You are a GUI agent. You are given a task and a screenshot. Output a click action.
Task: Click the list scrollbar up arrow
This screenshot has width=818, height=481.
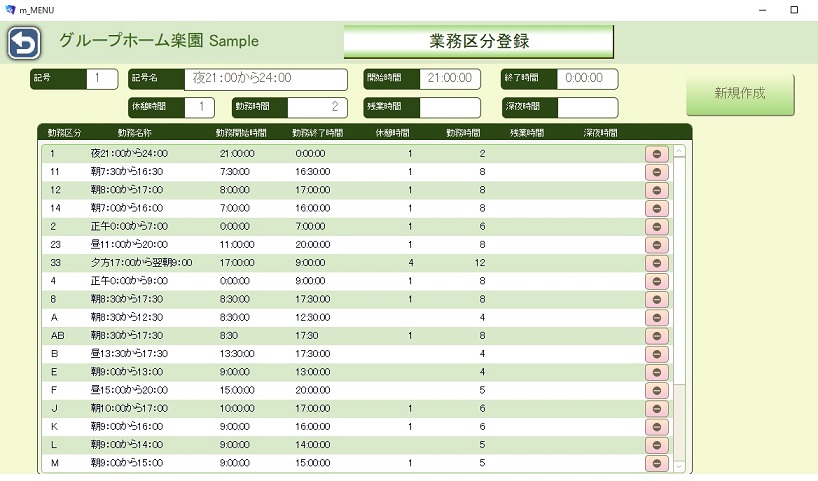(x=680, y=152)
